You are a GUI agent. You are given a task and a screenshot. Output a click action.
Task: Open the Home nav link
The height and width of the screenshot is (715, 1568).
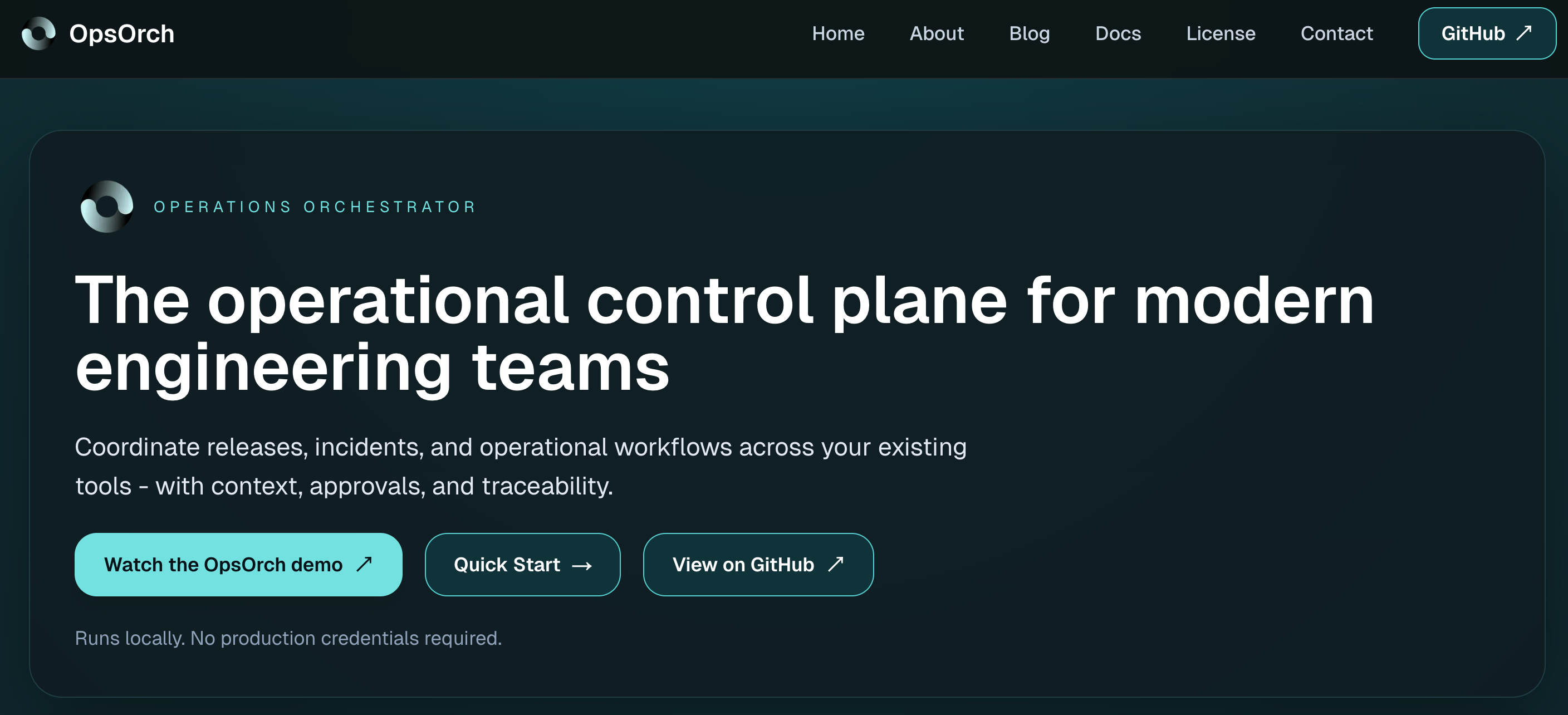click(x=837, y=33)
